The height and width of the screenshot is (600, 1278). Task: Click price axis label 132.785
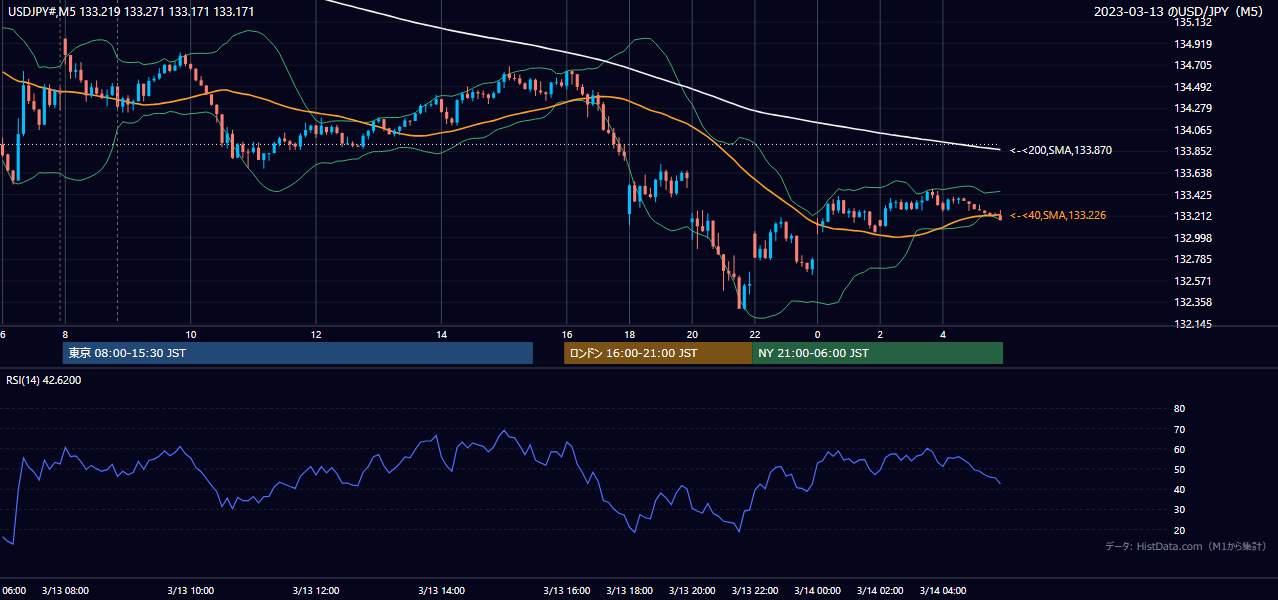coord(1193,259)
